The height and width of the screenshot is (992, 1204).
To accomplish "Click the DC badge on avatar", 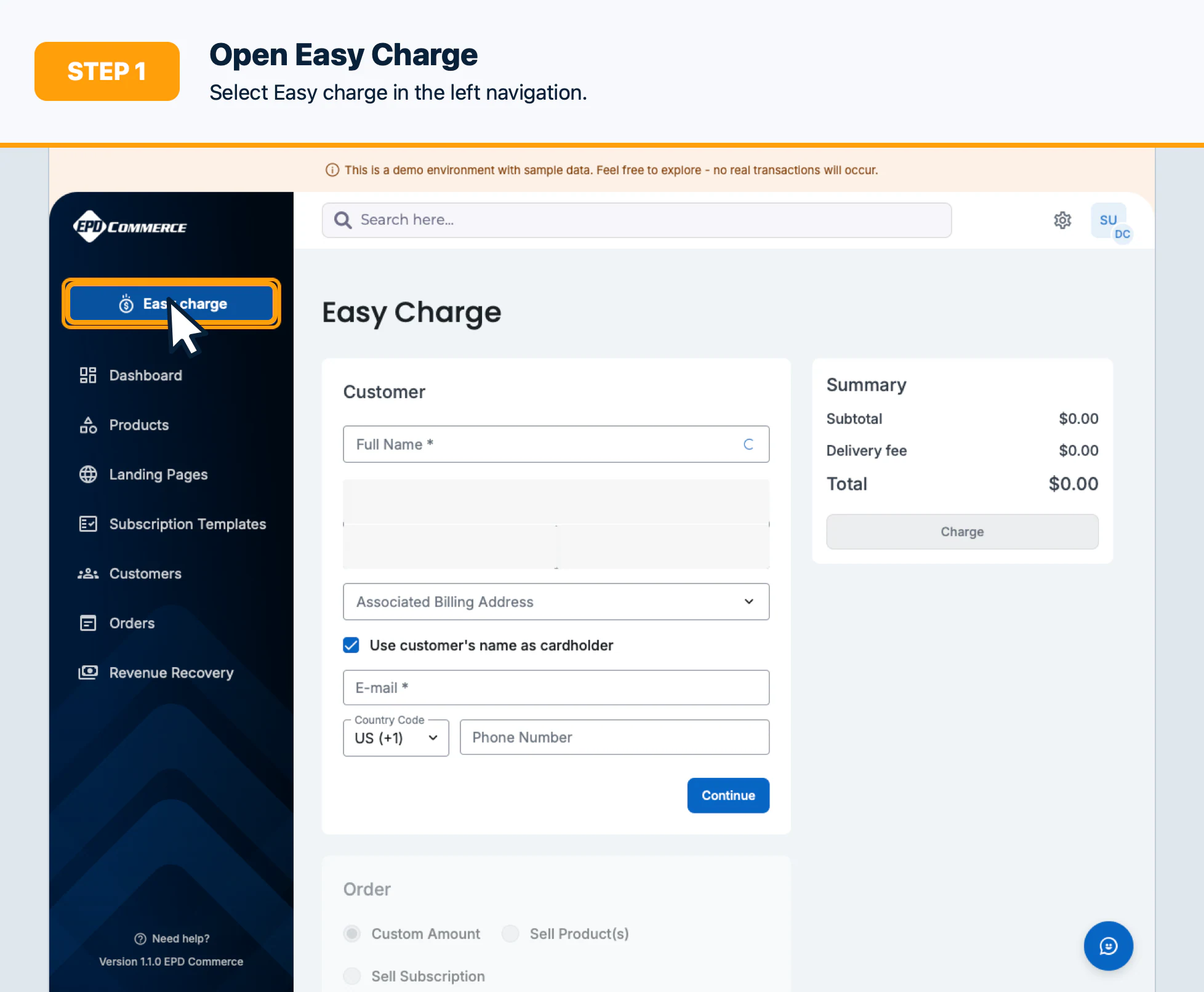I will 1122,234.
